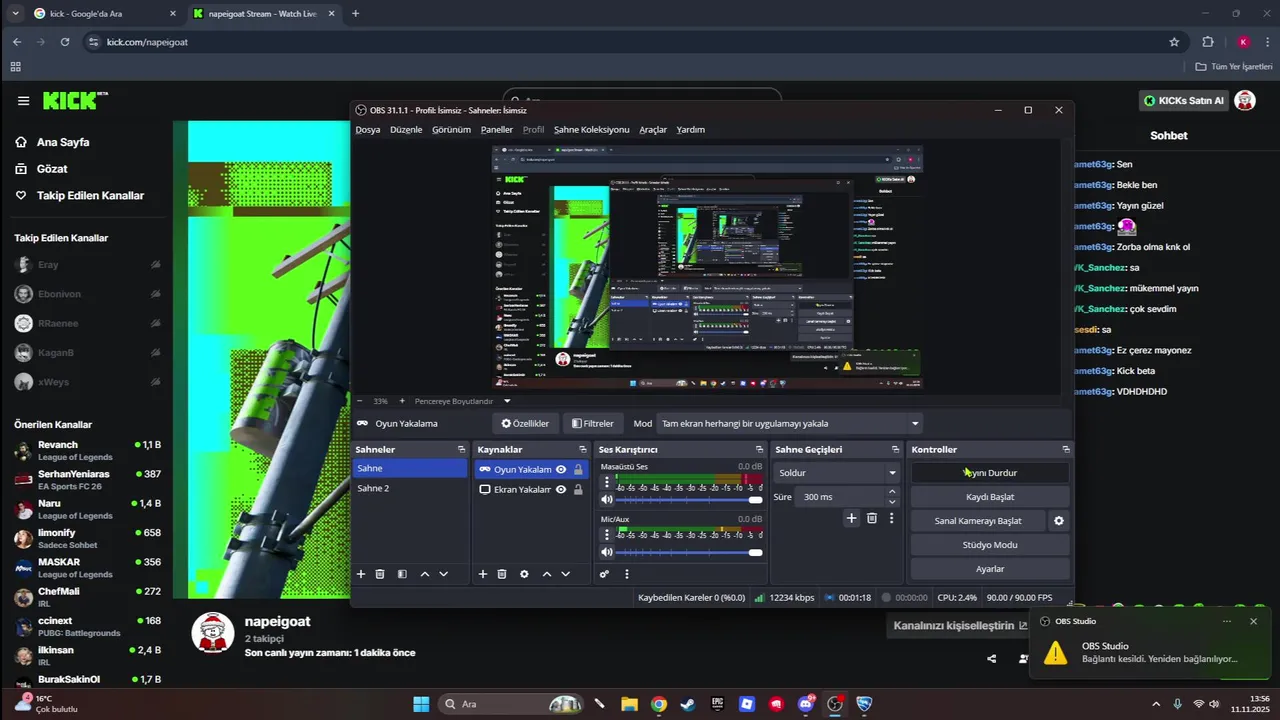This screenshot has width=1280, height=720.
Task: Undock the Sahneler panel
Action: [461, 449]
